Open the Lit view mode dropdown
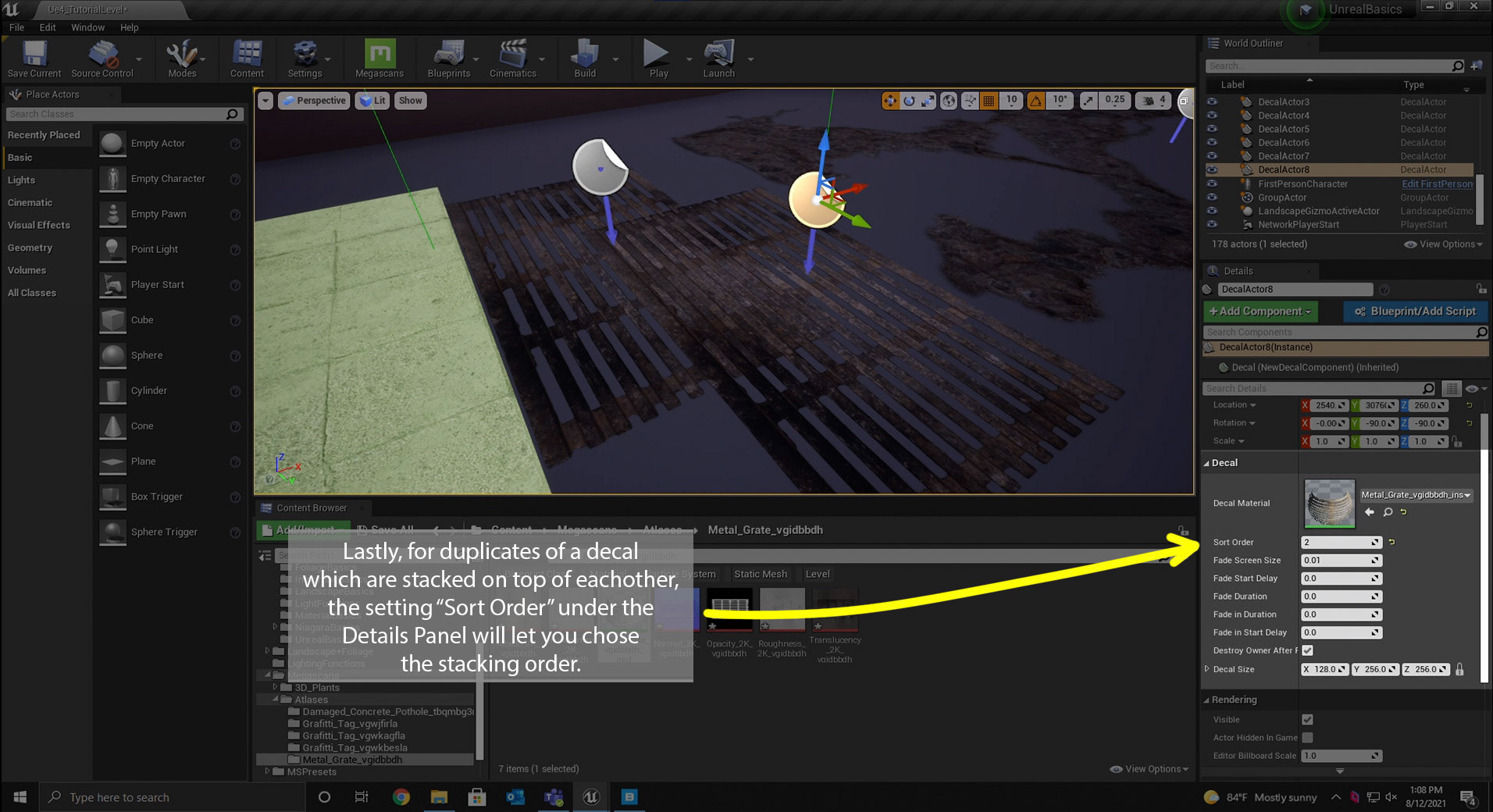Image resolution: width=1493 pixels, height=812 pixels. [372, 101]
